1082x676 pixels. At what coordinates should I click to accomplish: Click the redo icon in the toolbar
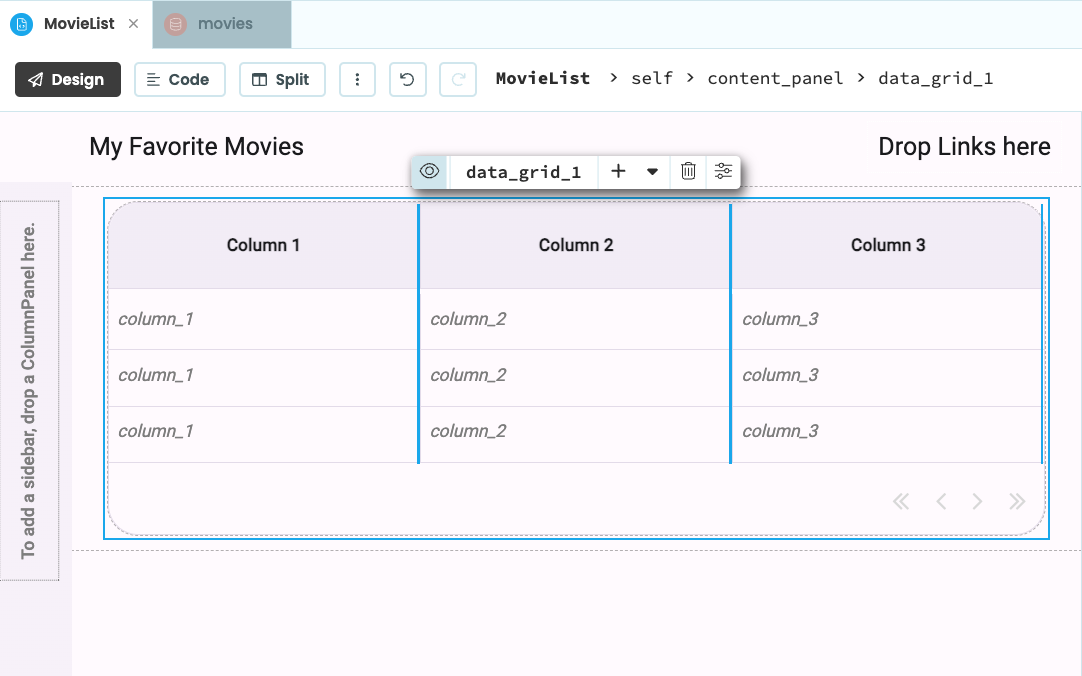(457, 78)
